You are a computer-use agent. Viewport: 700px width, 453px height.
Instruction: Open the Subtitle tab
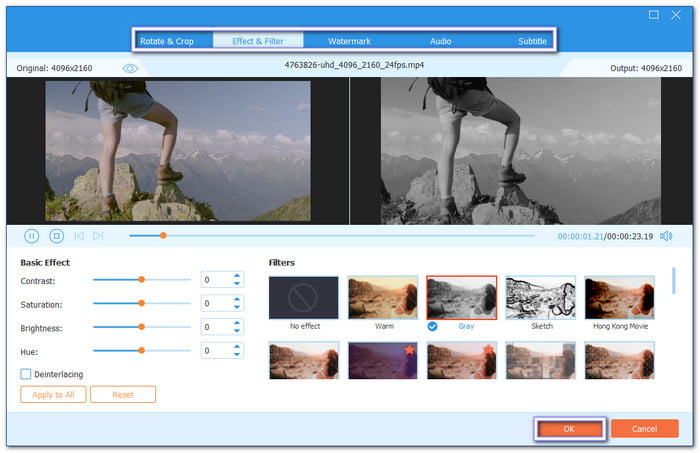coord(532,41)
